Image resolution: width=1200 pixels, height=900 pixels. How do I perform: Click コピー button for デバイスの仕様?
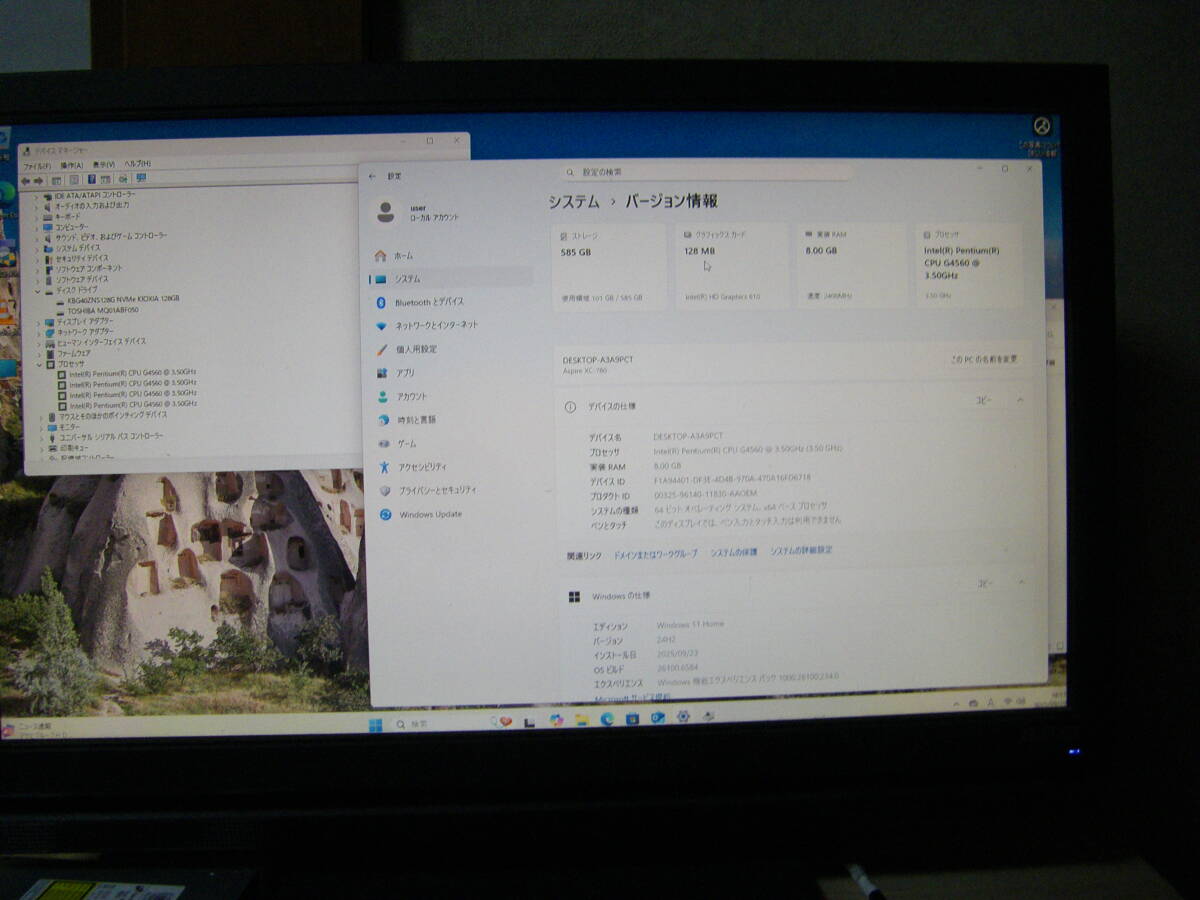click(x=984, y=400)
